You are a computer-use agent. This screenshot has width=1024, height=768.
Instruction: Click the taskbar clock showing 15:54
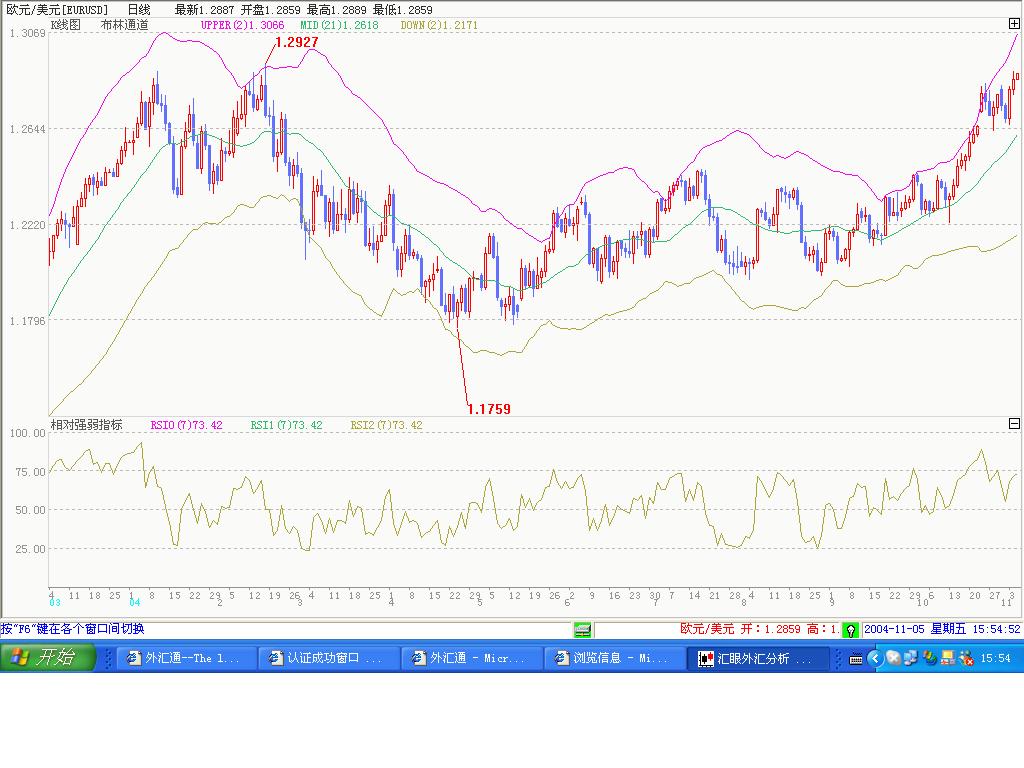coord(995,658)
